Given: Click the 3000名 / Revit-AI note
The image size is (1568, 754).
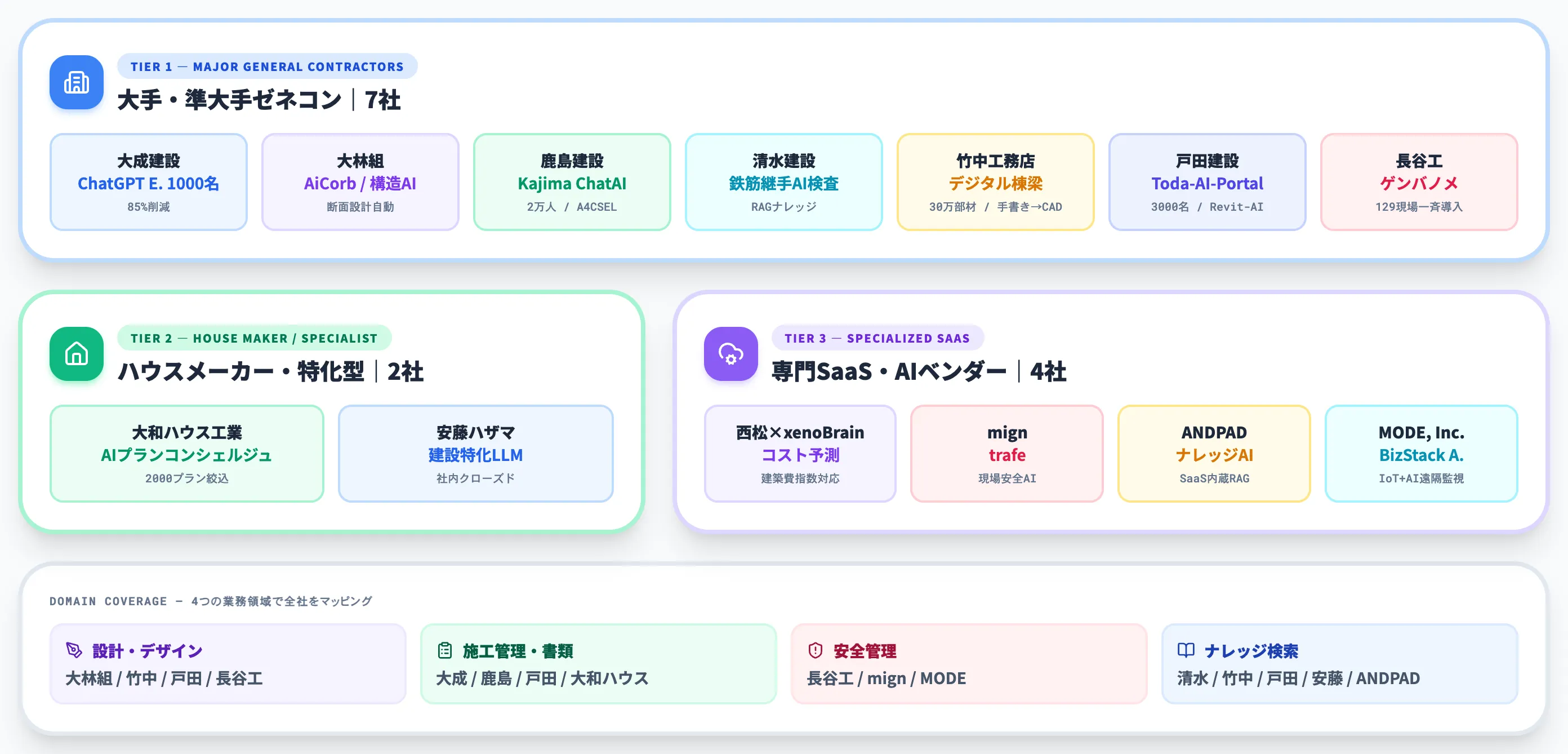Looking at the screenshot, I should [x=1208, y=207].
